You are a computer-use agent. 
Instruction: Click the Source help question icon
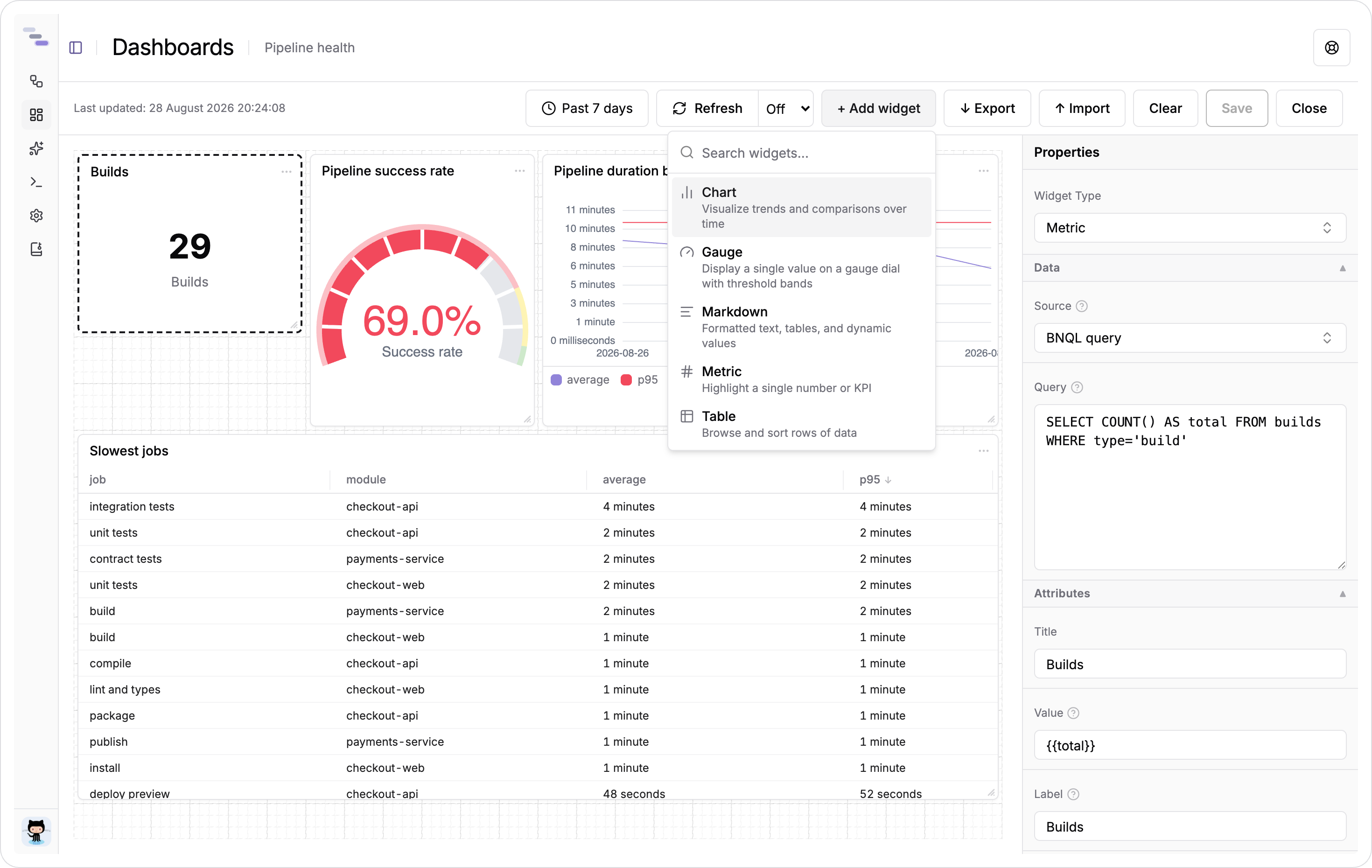[1081, 306]
